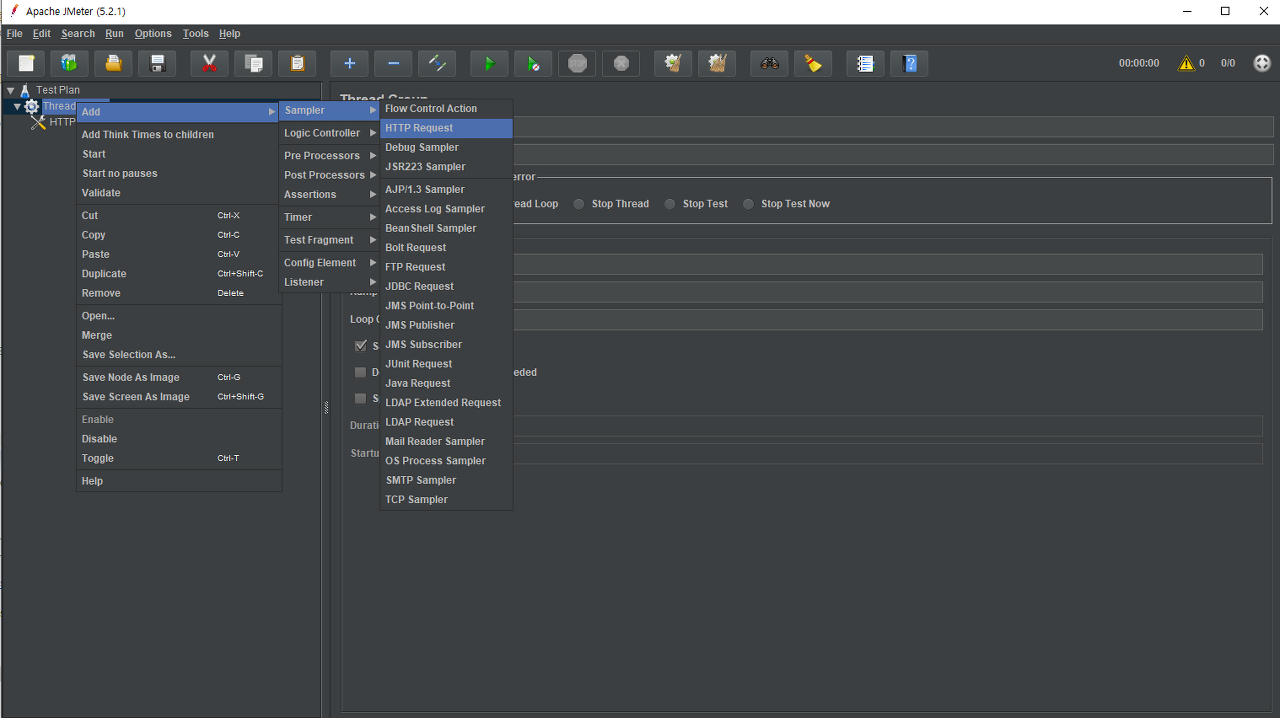Viewport: 1280px width, 718px height.
Task: Choose JDBC Request sampler
Action: click(x=446, y=286)
